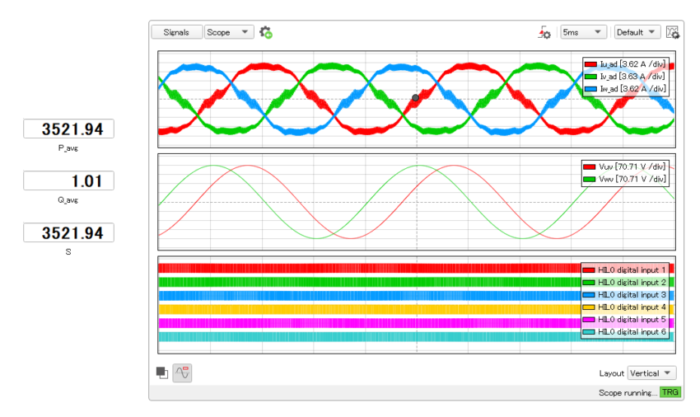
Task: Expand the 5ms time base dropdown
Action: [583, 32]
